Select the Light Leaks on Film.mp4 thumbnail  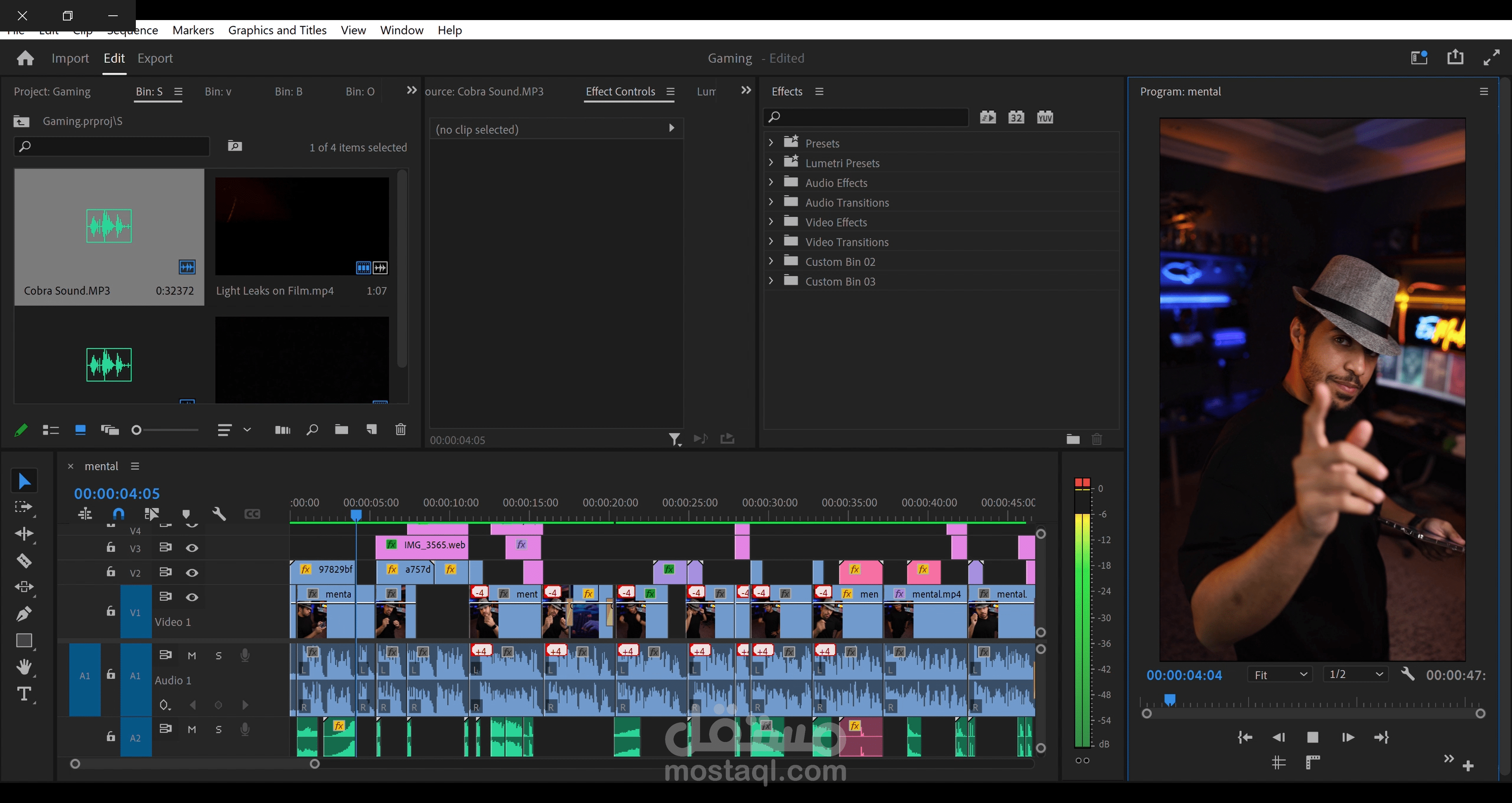point(302,226)
